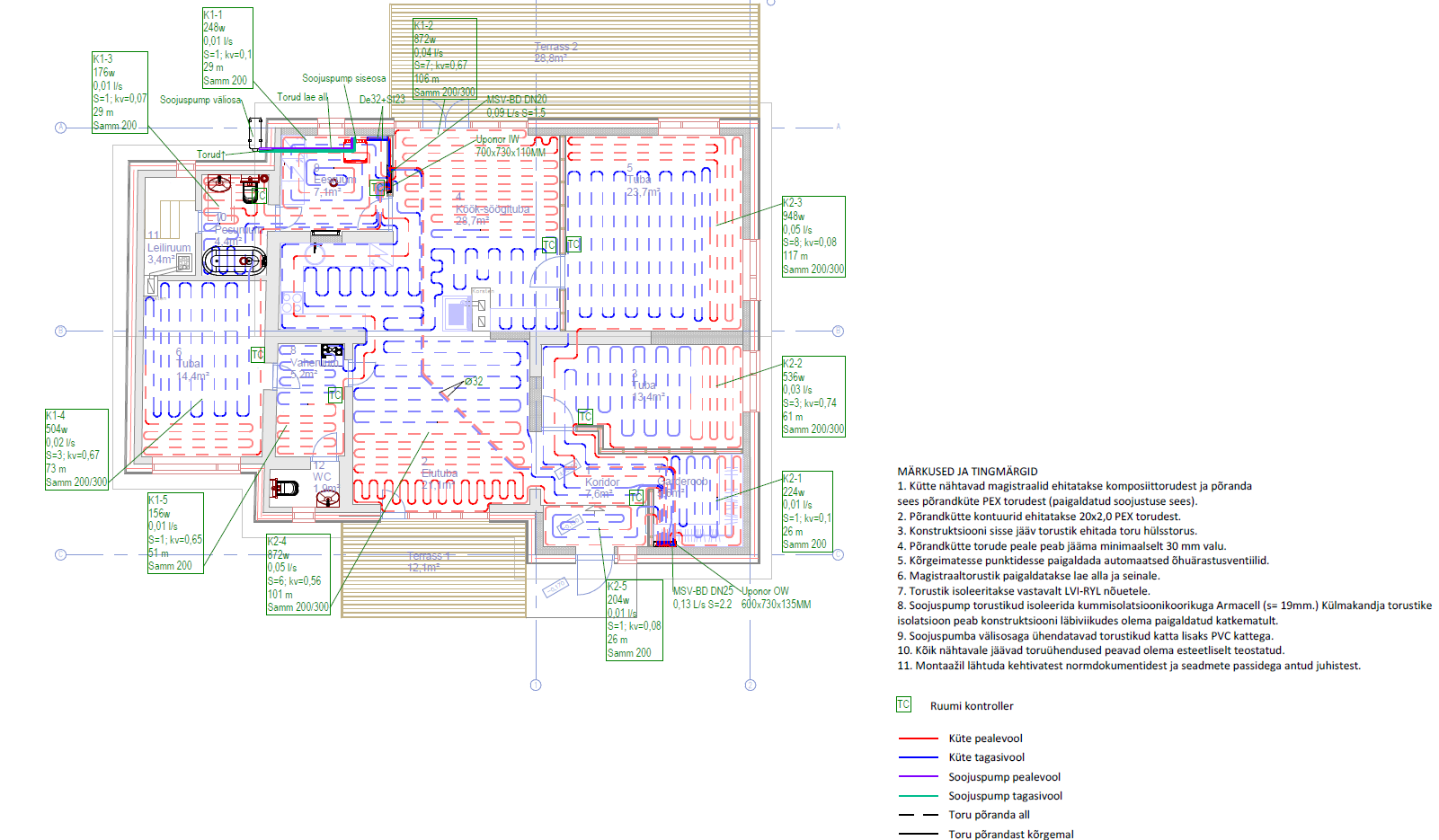Click the K2-3 circuit annotation box

[813, 236]
